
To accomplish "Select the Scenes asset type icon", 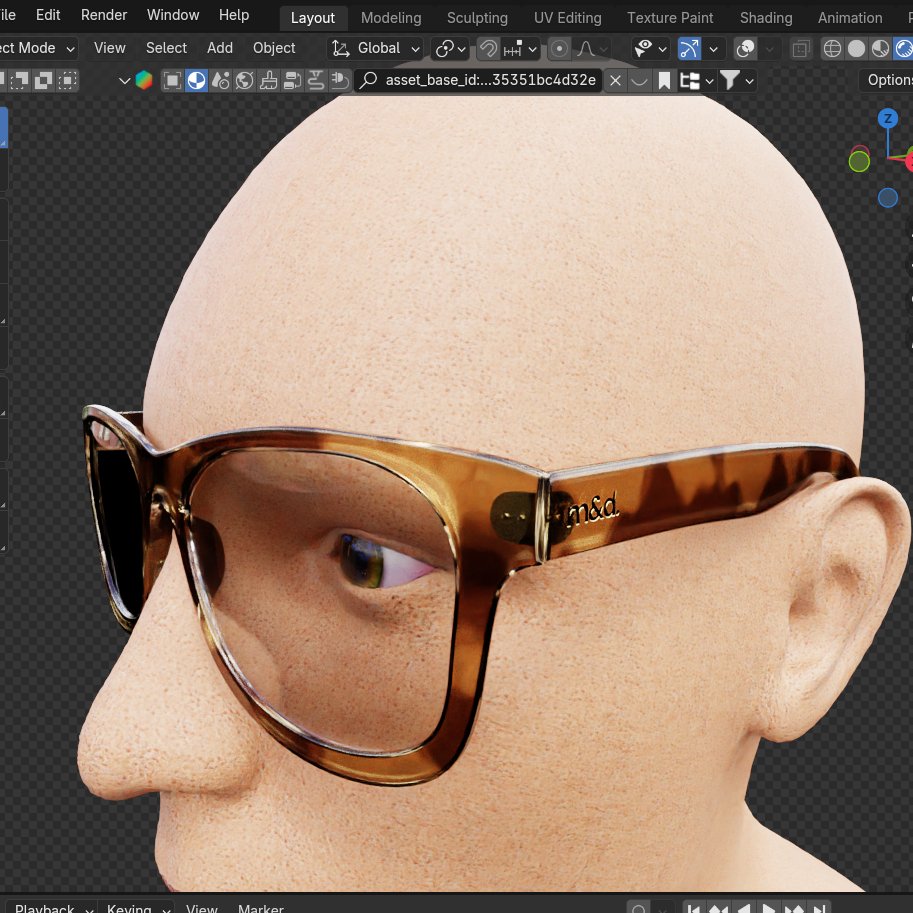I will (x=220, y=80).
